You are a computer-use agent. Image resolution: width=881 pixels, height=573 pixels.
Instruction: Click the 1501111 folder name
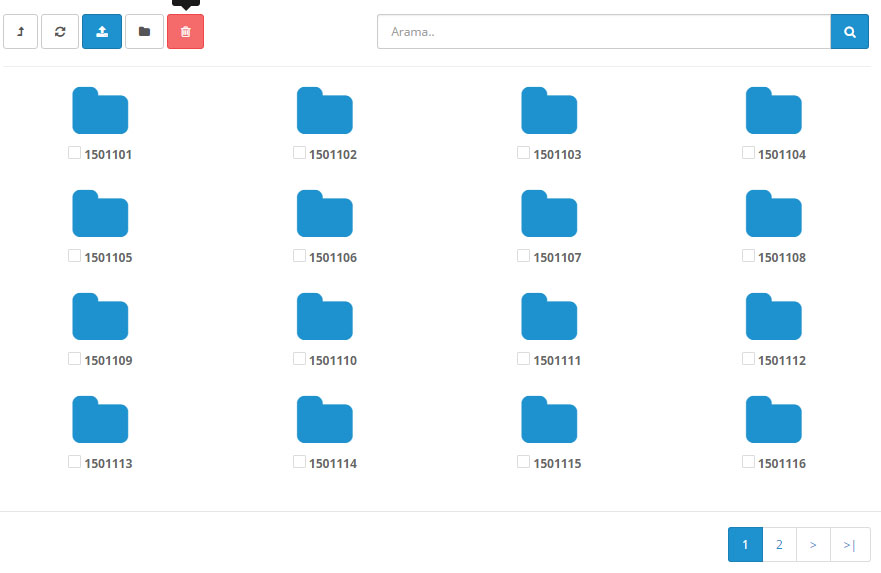click(x=557, y=361)
